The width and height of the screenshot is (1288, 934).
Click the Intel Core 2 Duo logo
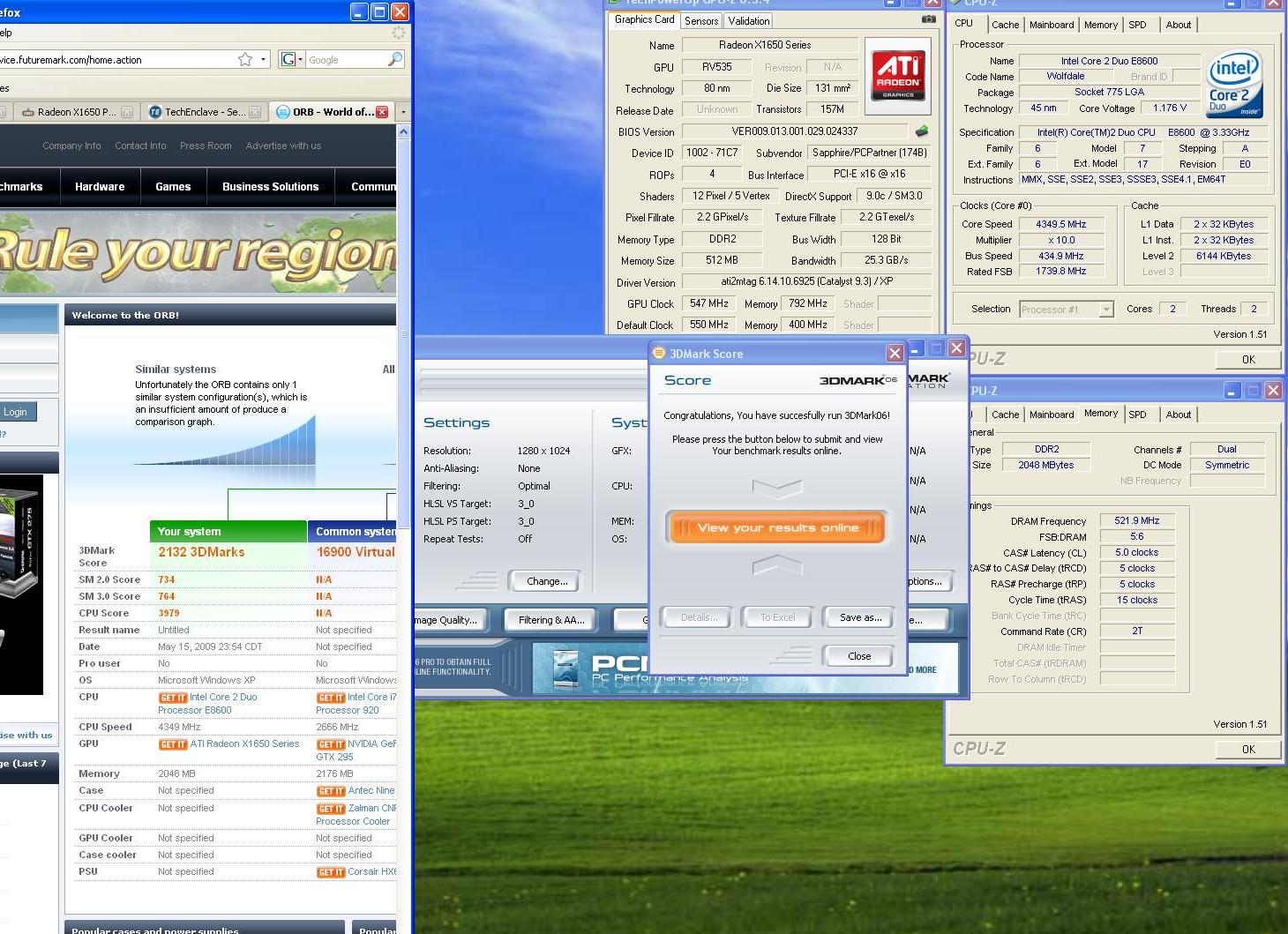click(1233, 85)
